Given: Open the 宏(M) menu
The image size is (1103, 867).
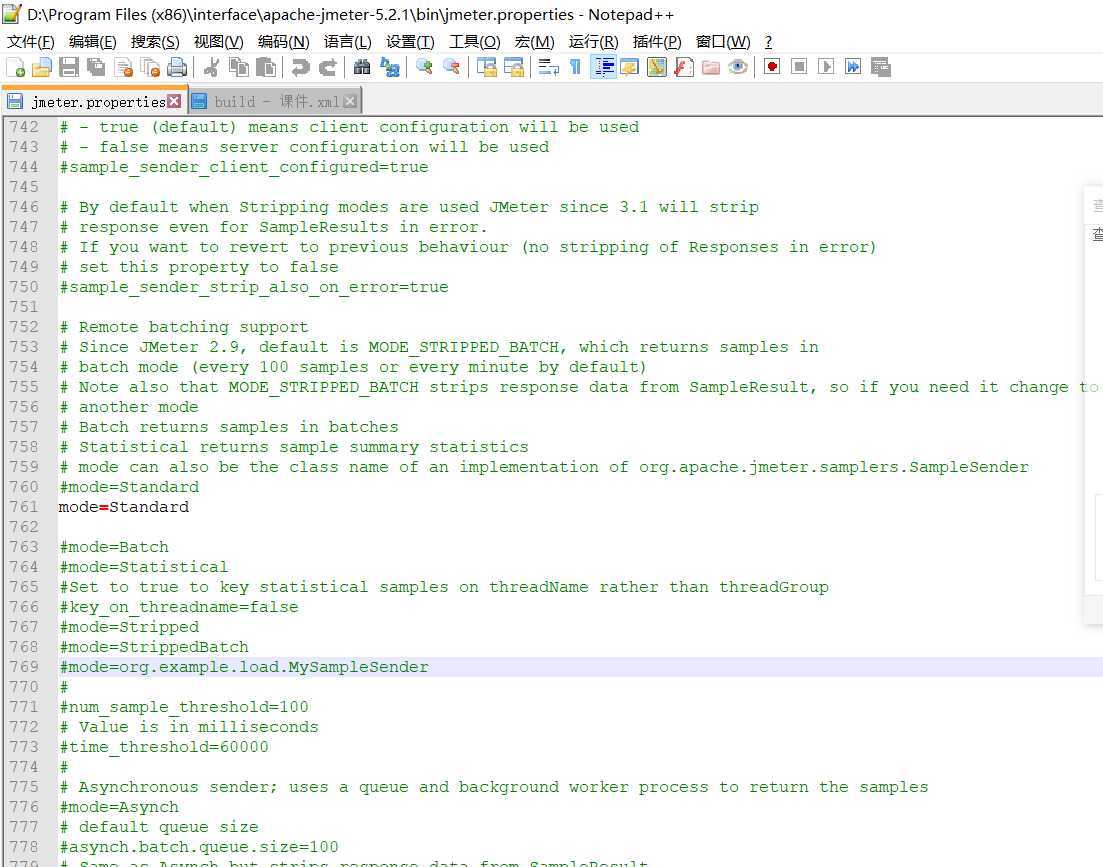Looking at the screenshot, I should click(534, 42).
